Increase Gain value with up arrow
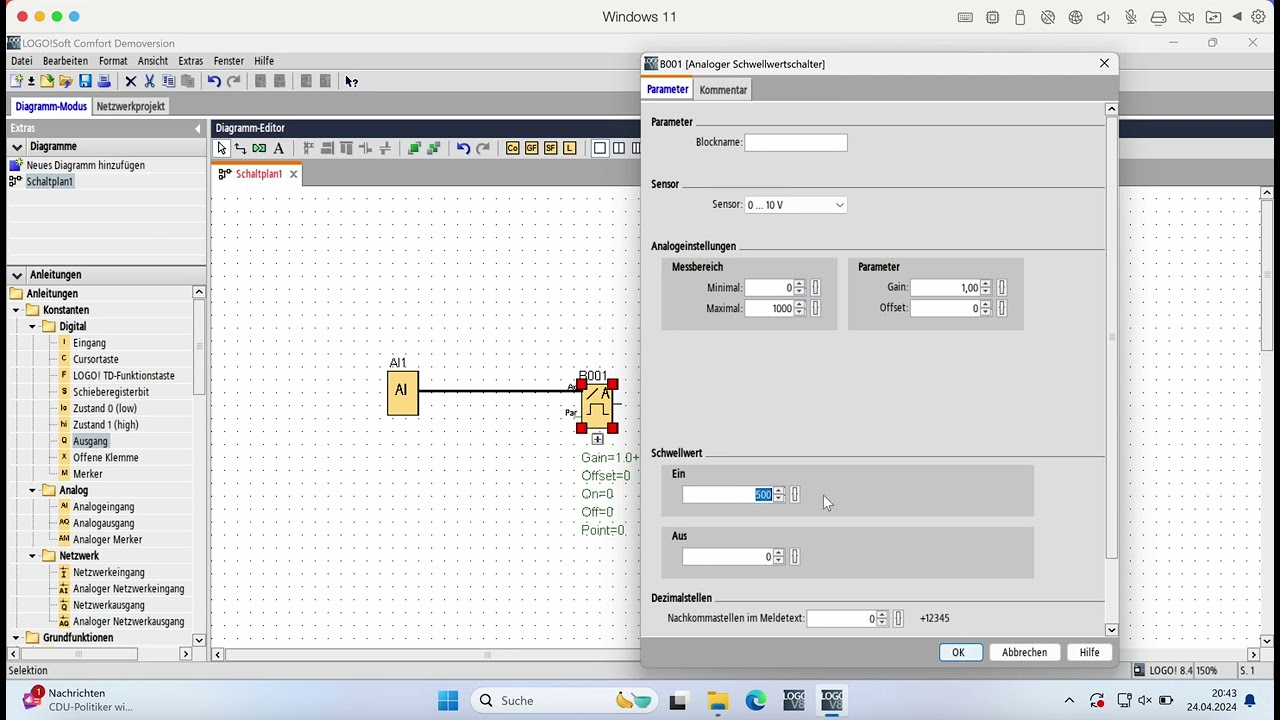Viewport: 1280px width, 720px height. point(985,284)
